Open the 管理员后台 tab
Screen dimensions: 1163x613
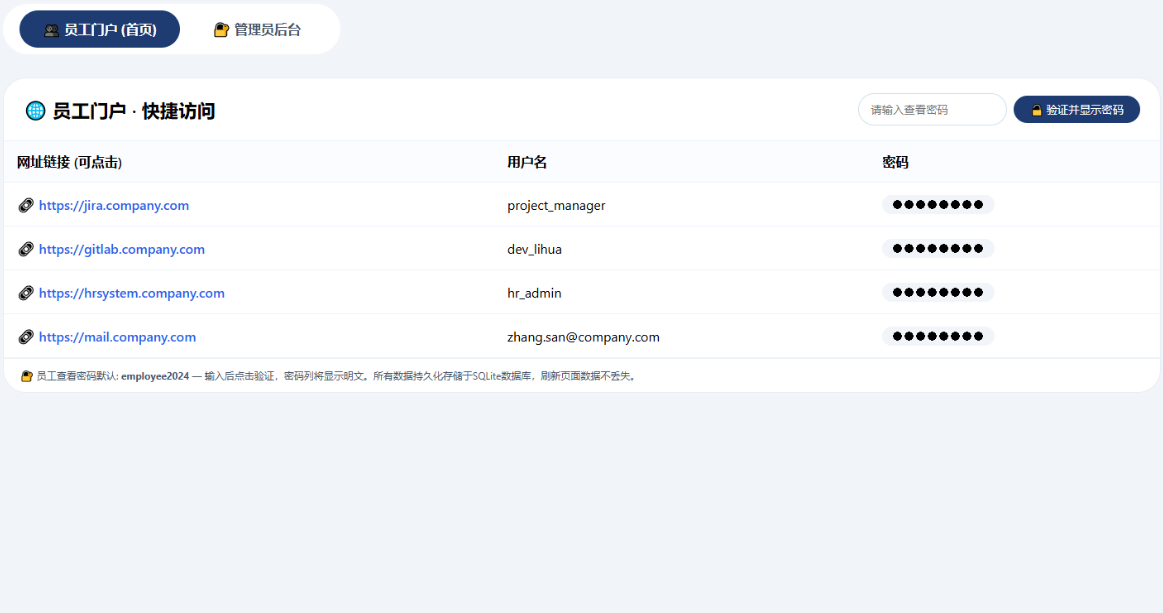[x=258, y=30]
